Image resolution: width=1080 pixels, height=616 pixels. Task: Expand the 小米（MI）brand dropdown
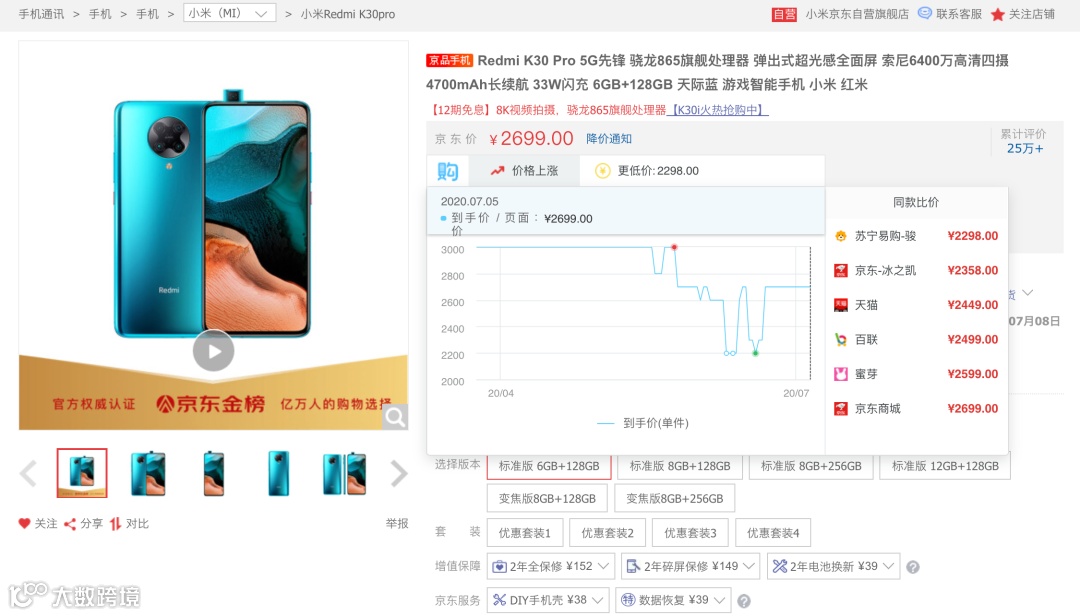229,13
